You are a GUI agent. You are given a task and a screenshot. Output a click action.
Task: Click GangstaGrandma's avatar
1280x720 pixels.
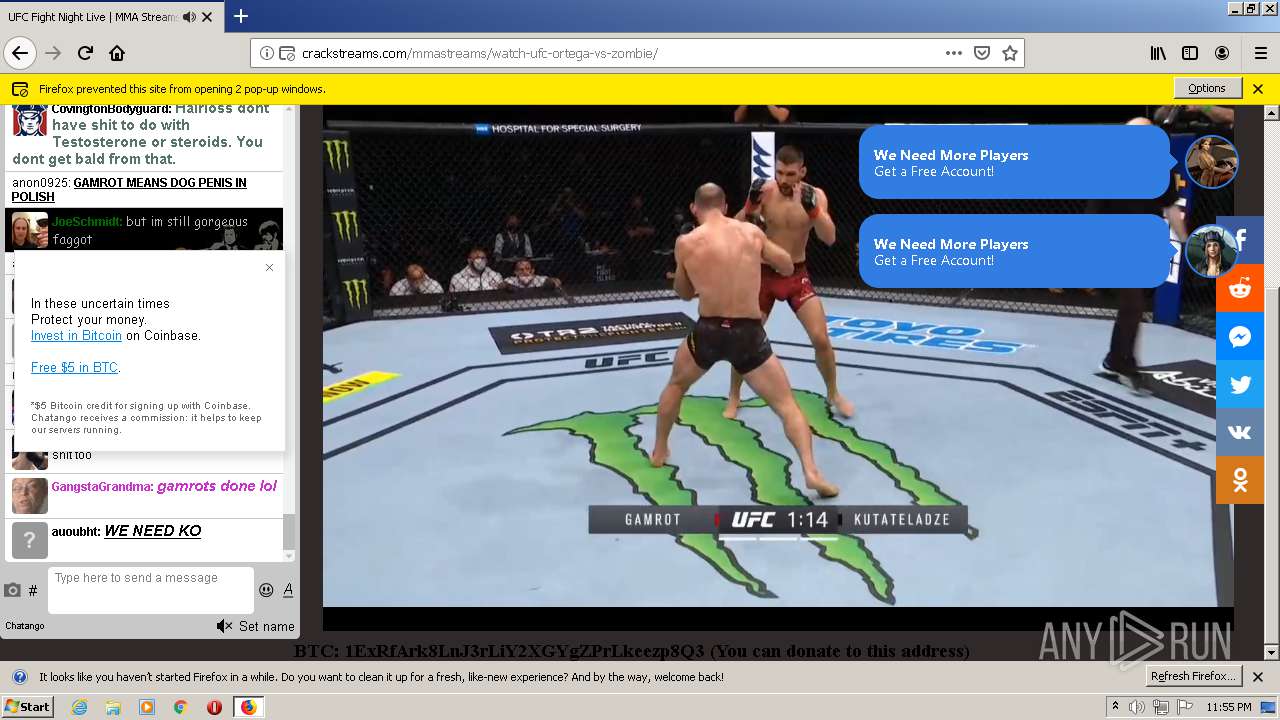[29, 496]
